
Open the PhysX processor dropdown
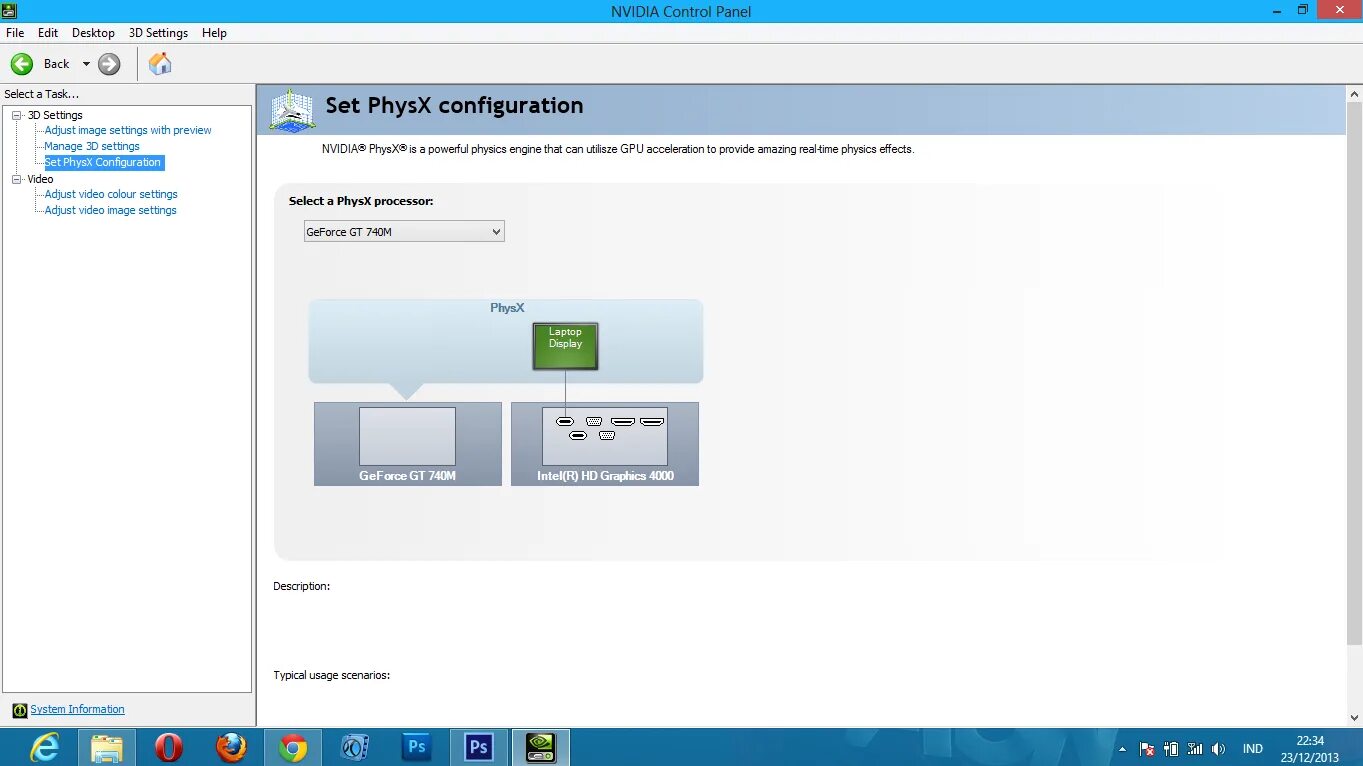coord(404,232)
